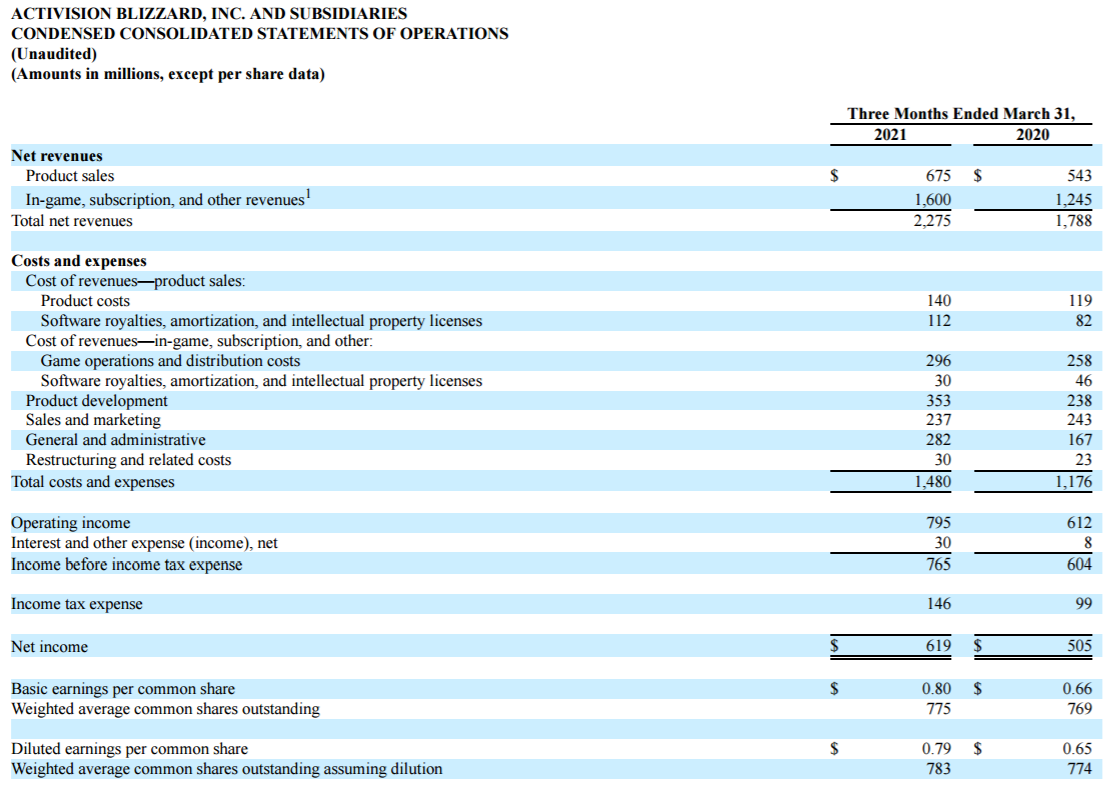This screenshot has height=790, width=1110.
Task: Select Product costs value 140
Action: [939, 301]
